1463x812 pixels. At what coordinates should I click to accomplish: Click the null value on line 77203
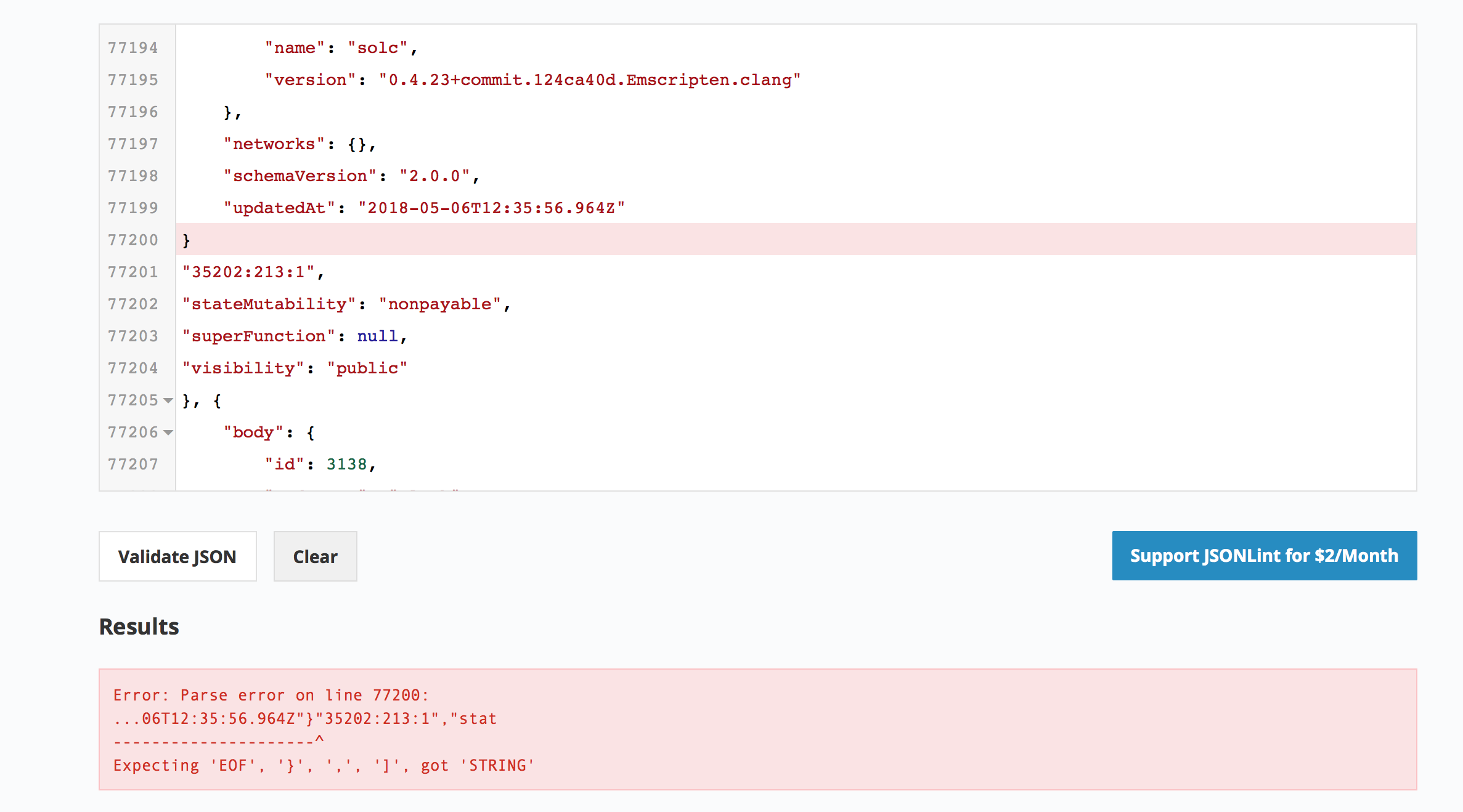(x=377, y=336)
